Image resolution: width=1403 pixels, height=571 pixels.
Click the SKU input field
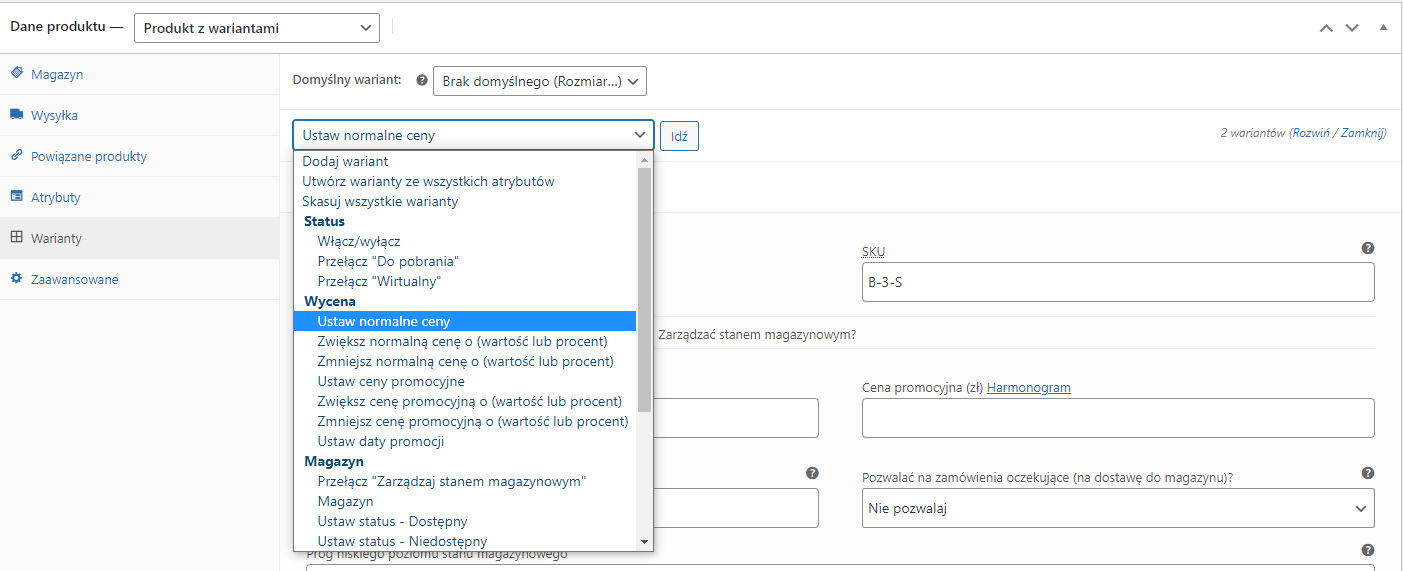pos(1117,282)
